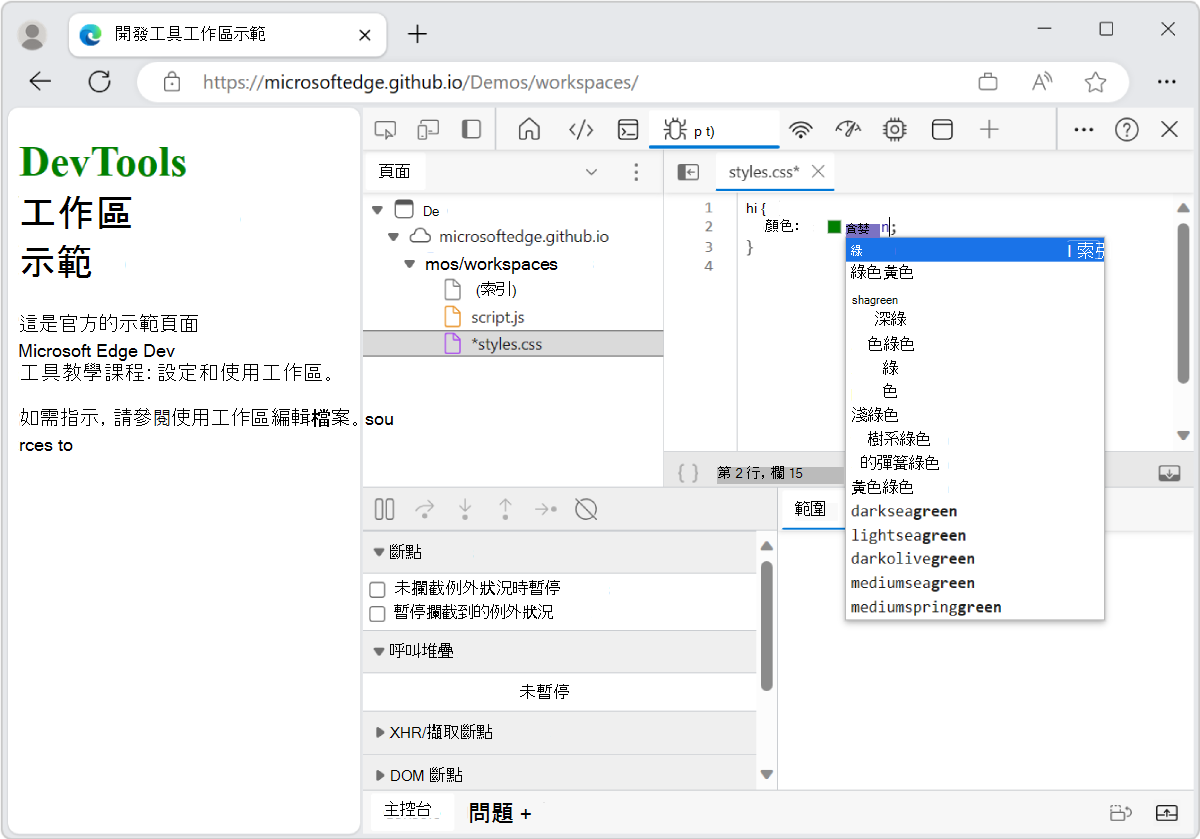Open the Network panel wifi icon
Viewport: 1200px width, 839px height.
pyautogui.click(x=800, y=129)
